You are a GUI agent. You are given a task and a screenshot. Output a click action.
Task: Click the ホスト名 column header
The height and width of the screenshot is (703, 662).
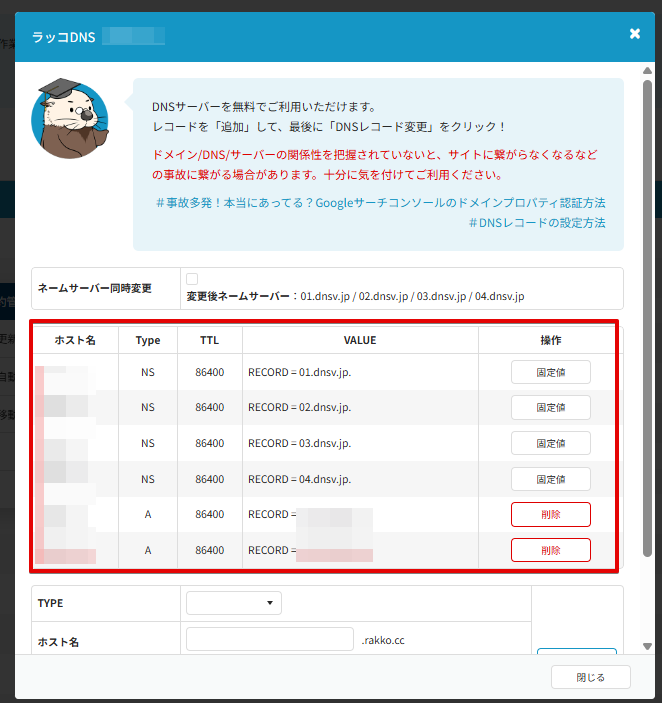point(75,340)
